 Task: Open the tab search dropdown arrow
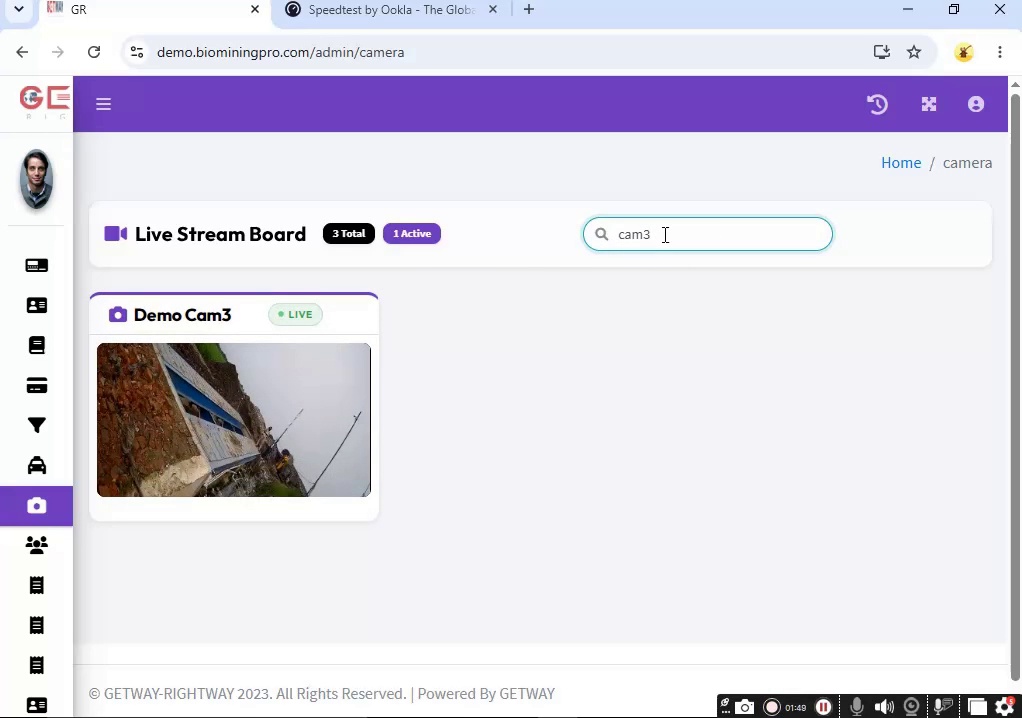(x=19, y=10)
